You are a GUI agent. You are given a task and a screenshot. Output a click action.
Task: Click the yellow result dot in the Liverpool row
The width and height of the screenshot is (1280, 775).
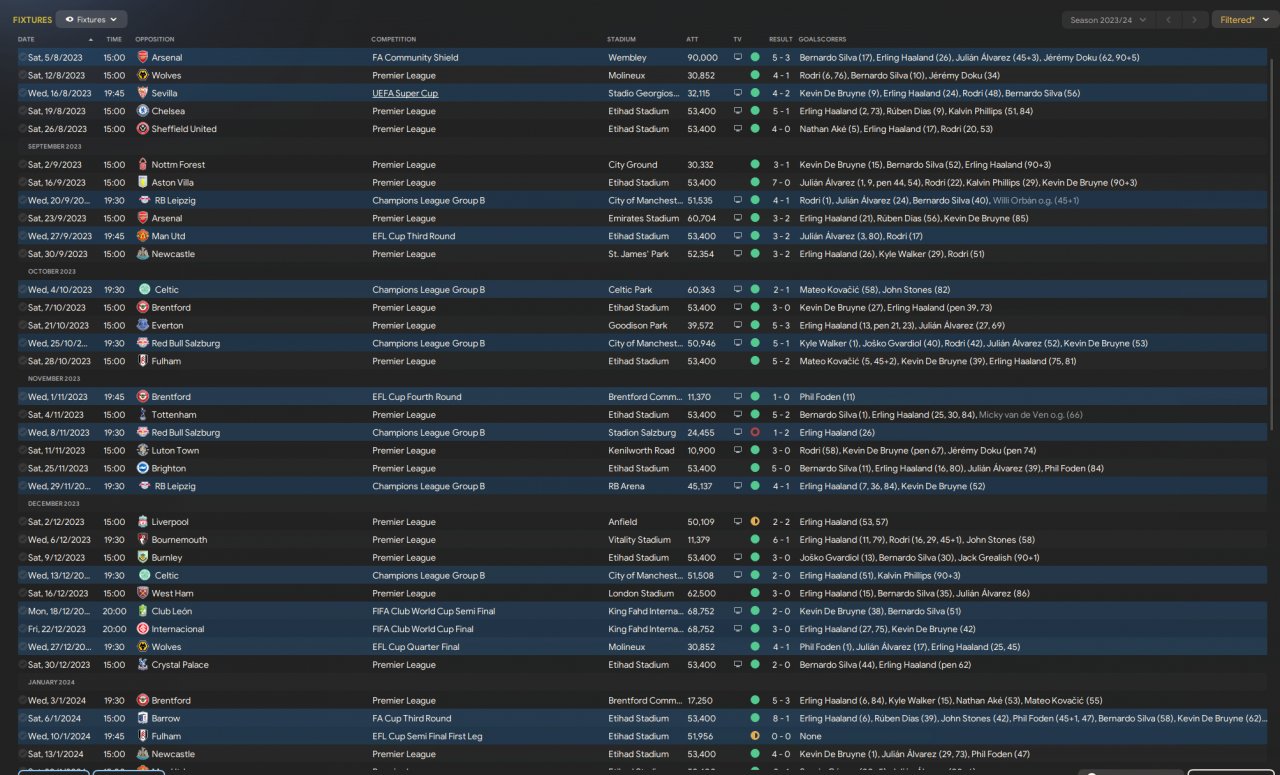pos(755,522)
